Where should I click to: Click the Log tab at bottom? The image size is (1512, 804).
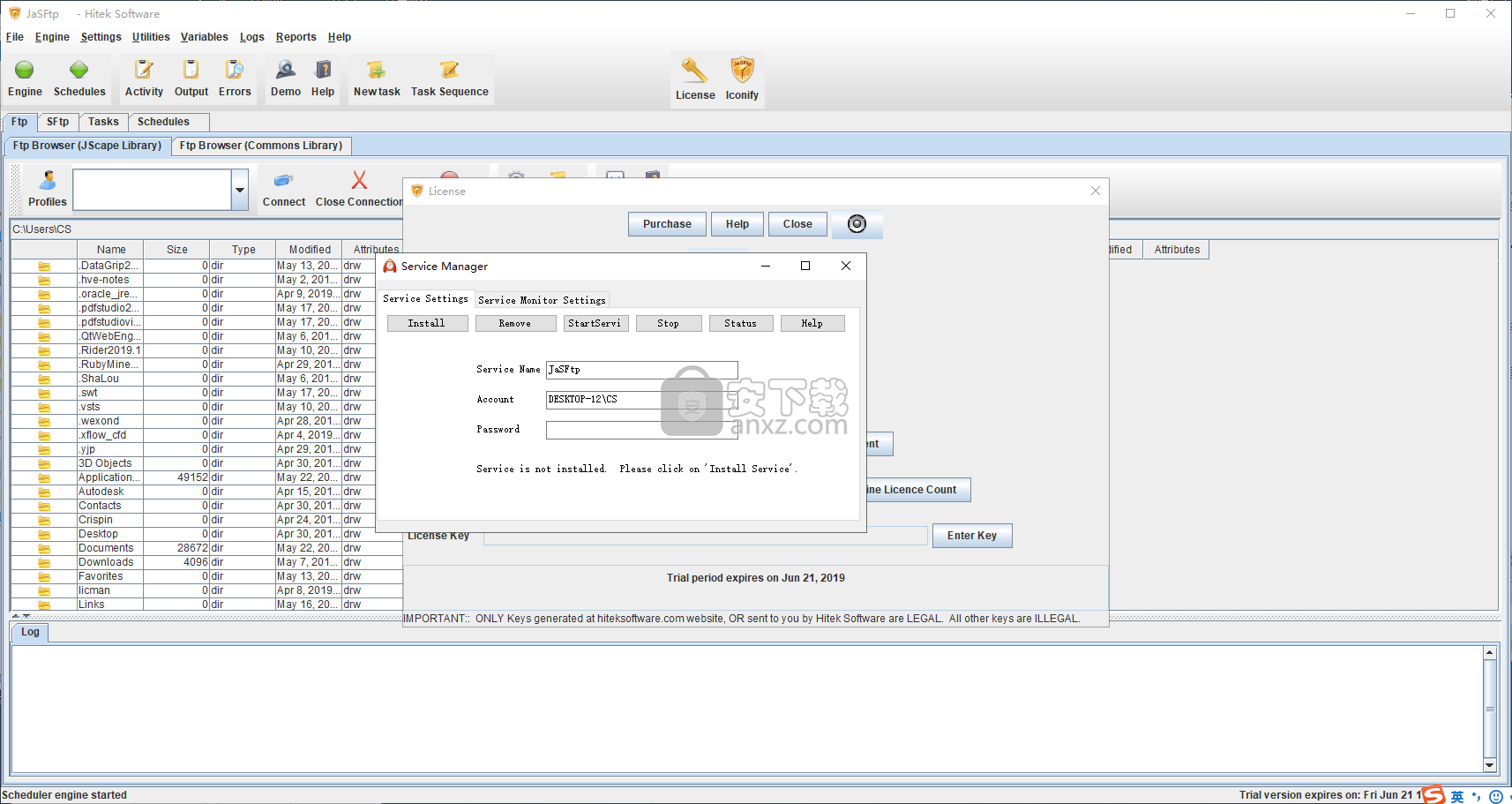coord(30,632)
